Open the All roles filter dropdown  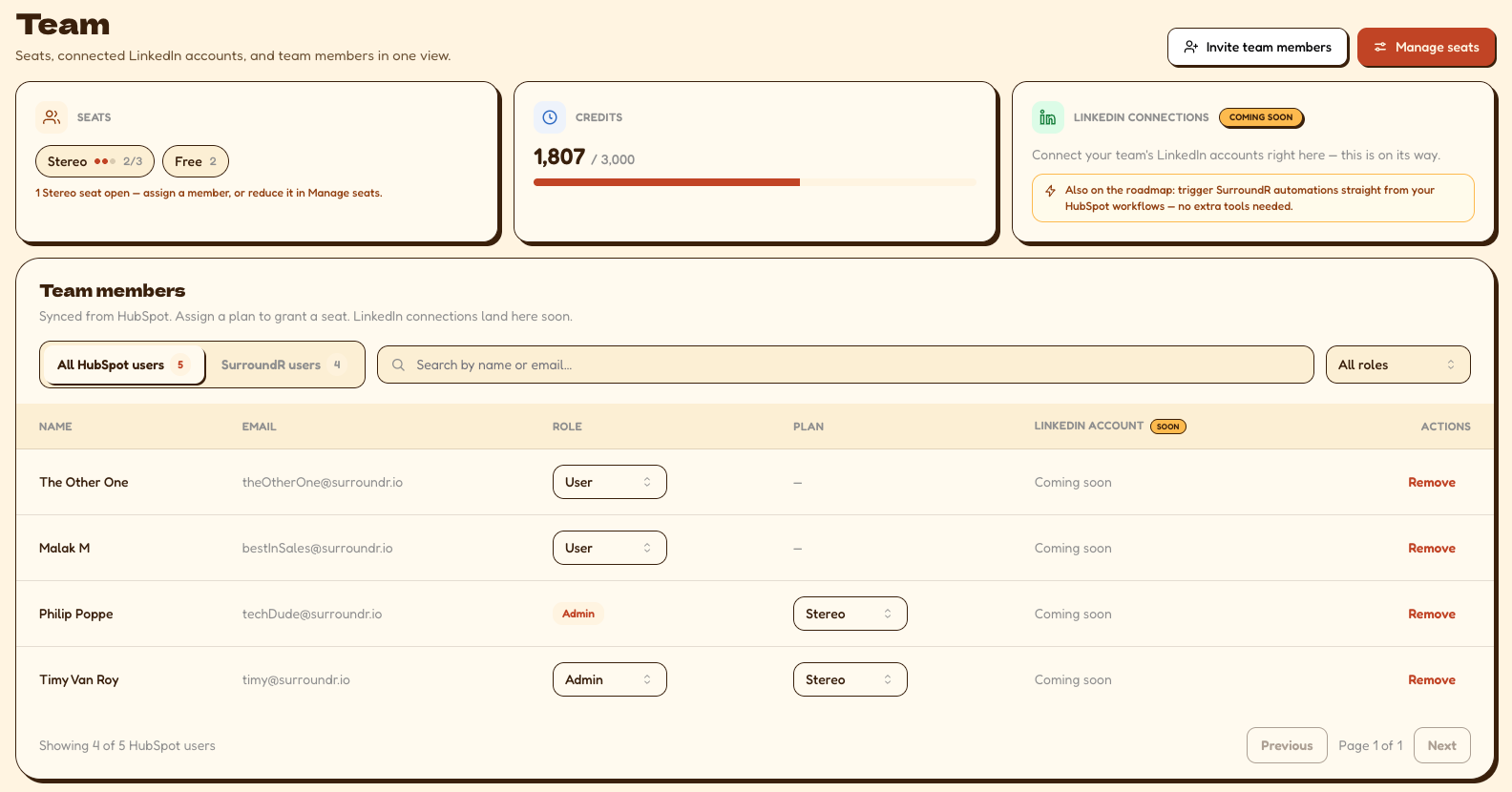[x=1397, y=365]
